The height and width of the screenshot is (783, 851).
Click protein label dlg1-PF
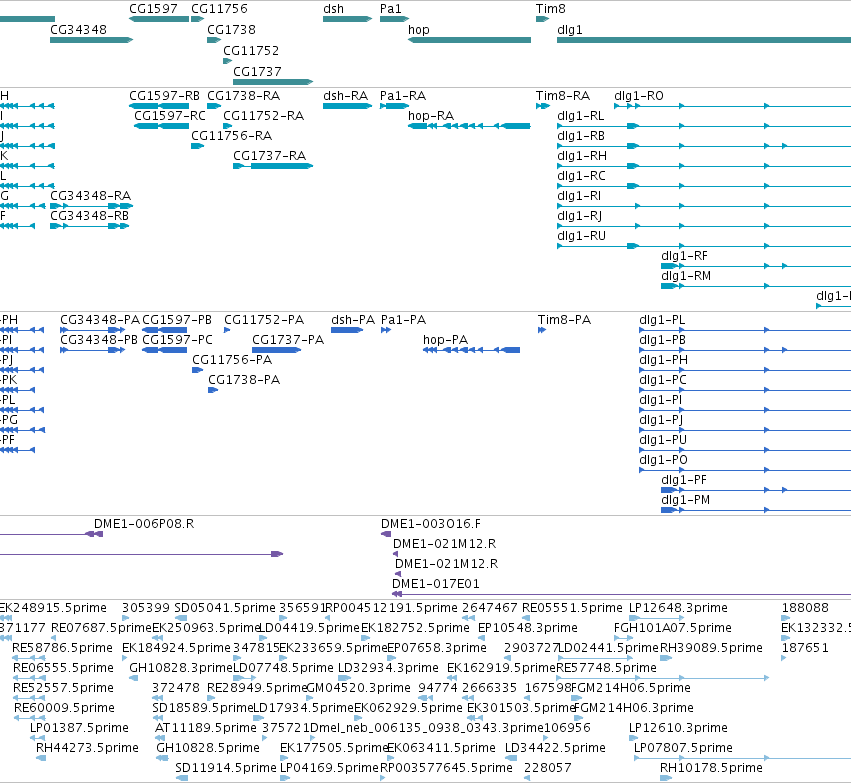[x=684, y=480]
